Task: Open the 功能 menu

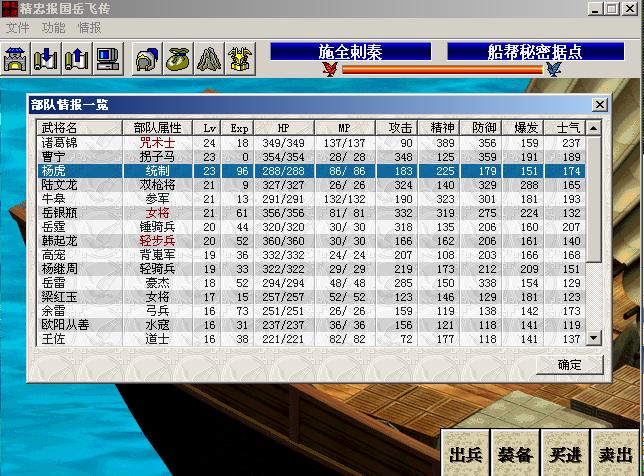Action: pyautogui.click(x=53, y=27)
